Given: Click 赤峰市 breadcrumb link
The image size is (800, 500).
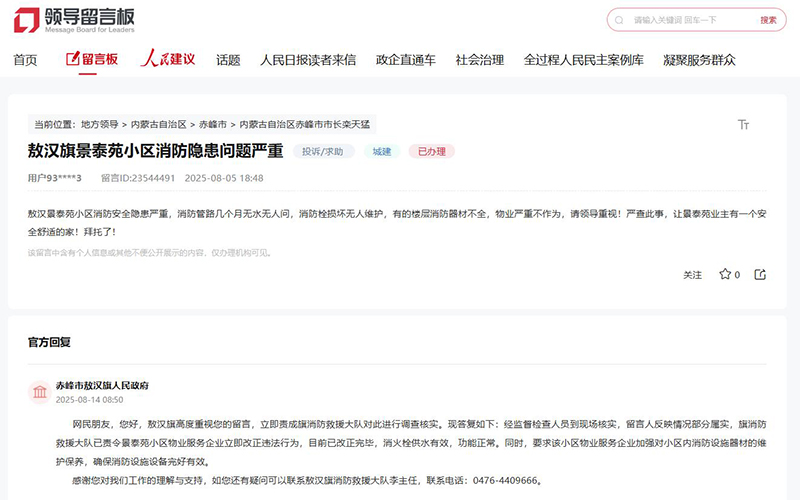Looking at the screenshot, I should (211, 125).
